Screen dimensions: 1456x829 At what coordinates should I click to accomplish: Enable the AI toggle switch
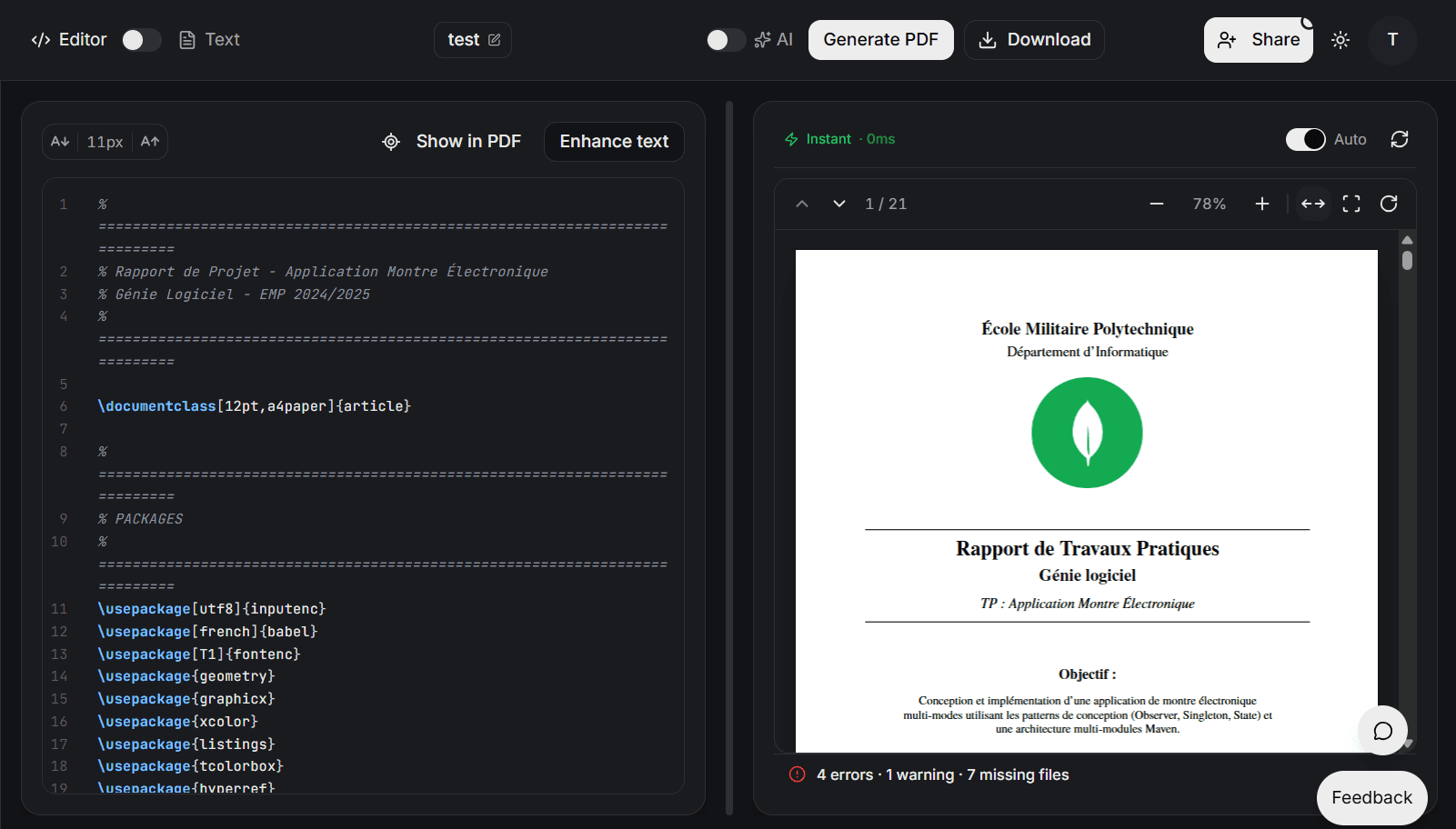coord(726,40)
